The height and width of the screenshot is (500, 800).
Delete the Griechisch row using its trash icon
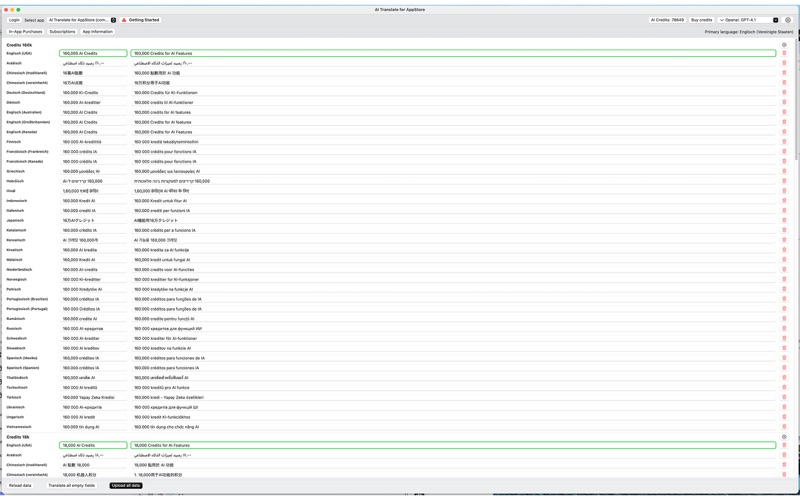[x=784, y=171]
